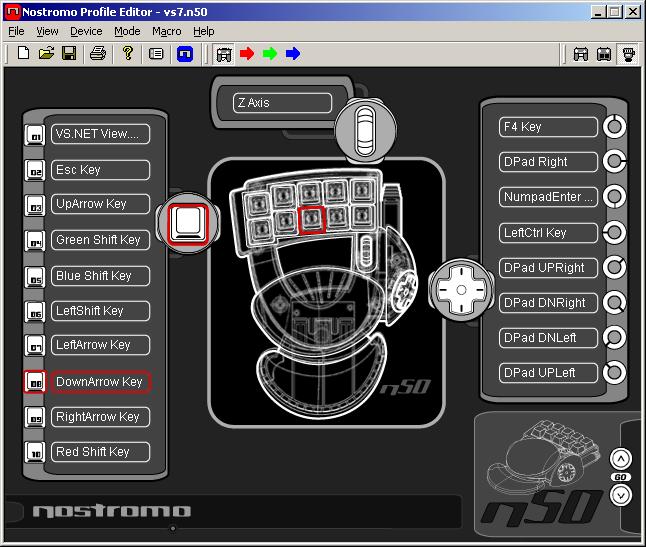Open the Mode menu
Screen dimensions: 646x547
(x=127, y=31)
